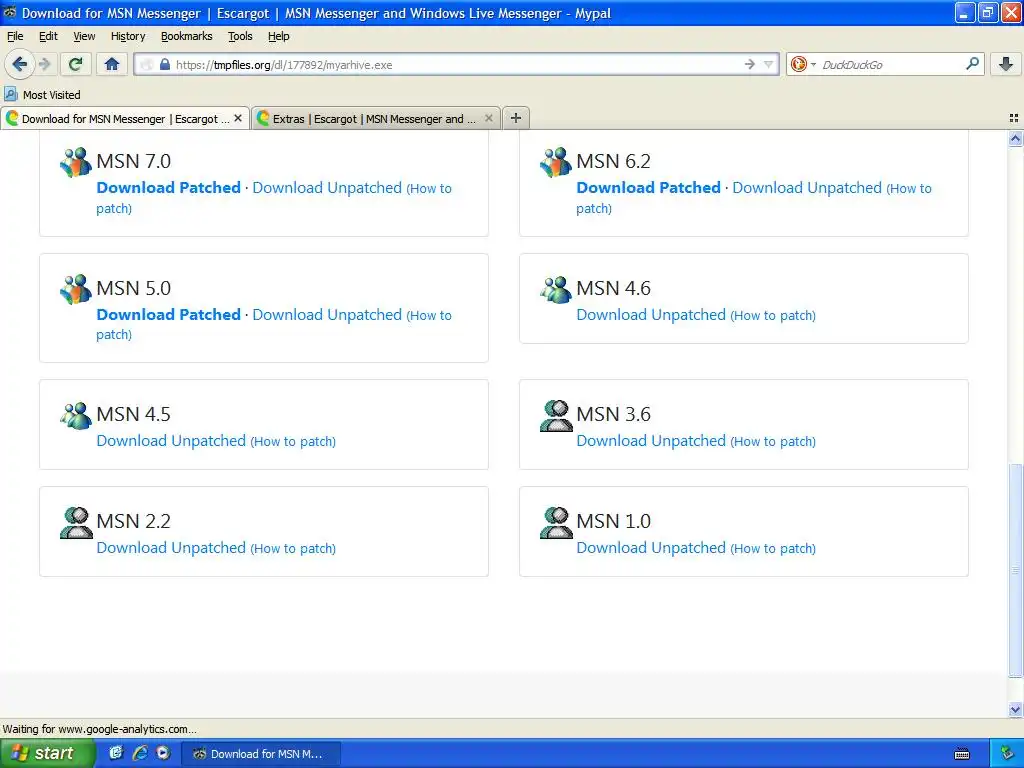The height and width of the screenshot is (768, 1024).
Task: Click Download Unpatched for MSN 3.6
Action: [651, 441]
